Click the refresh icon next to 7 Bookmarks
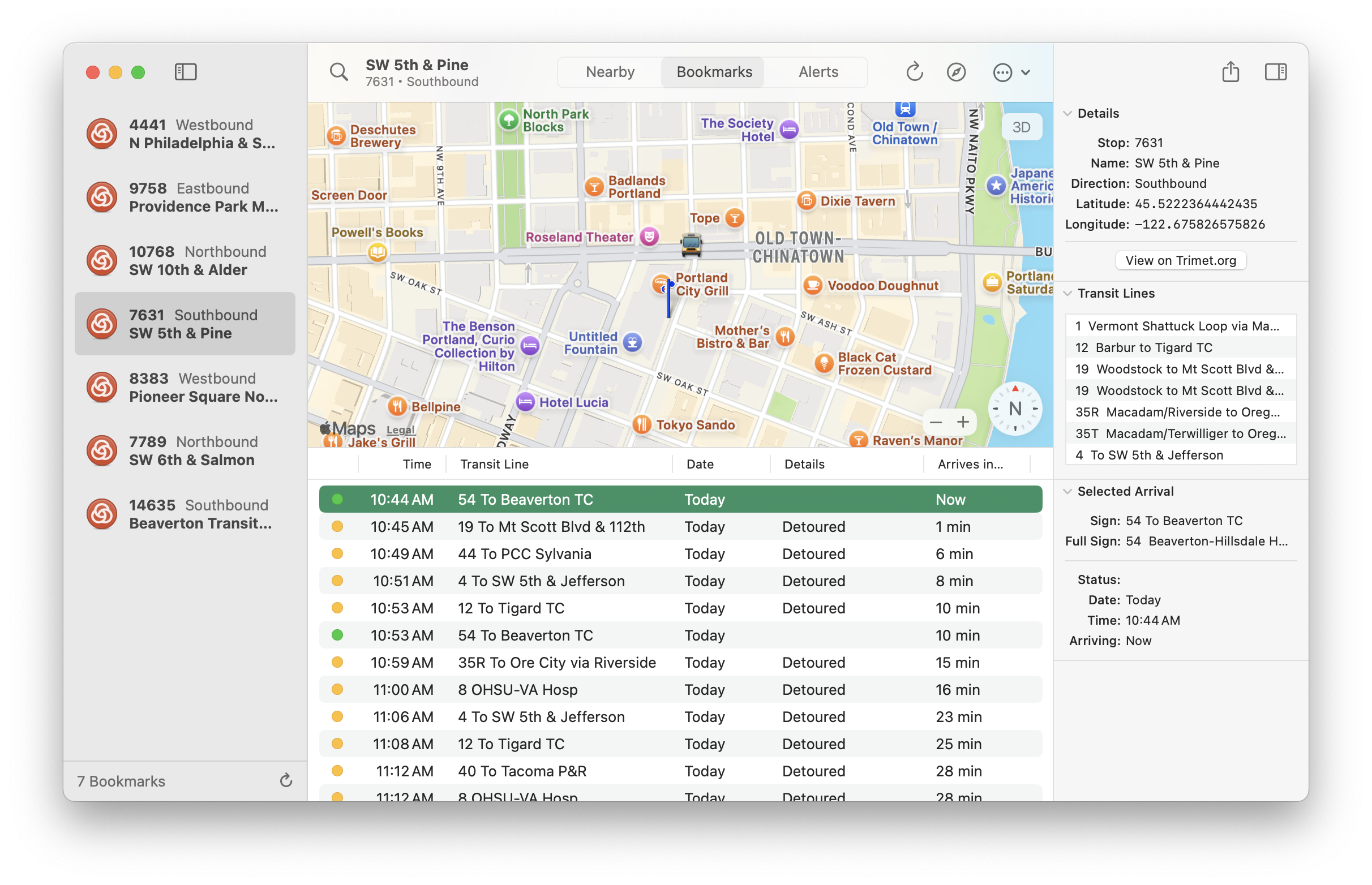The image size is (1372, 885). [x=286, y=780]
